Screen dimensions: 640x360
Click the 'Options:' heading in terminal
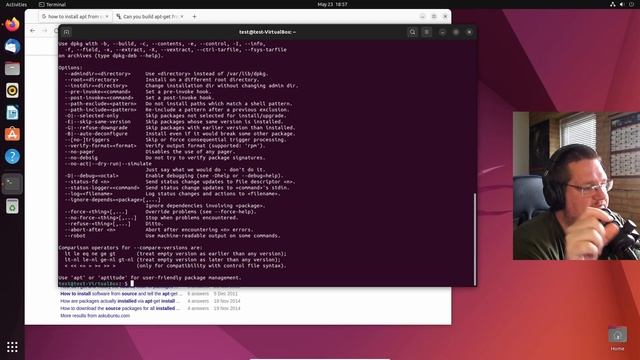[70, 68]
